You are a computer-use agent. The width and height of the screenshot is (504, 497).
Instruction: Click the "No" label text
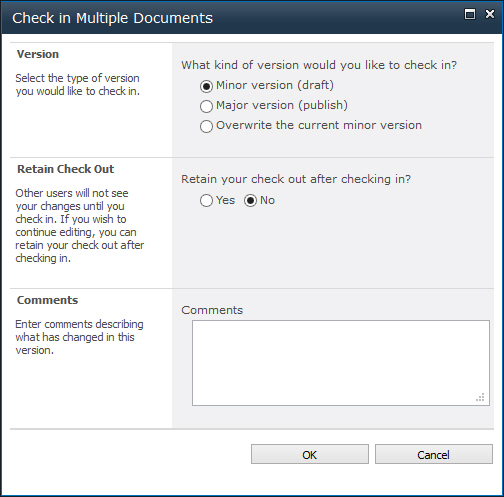pos(267,200)
